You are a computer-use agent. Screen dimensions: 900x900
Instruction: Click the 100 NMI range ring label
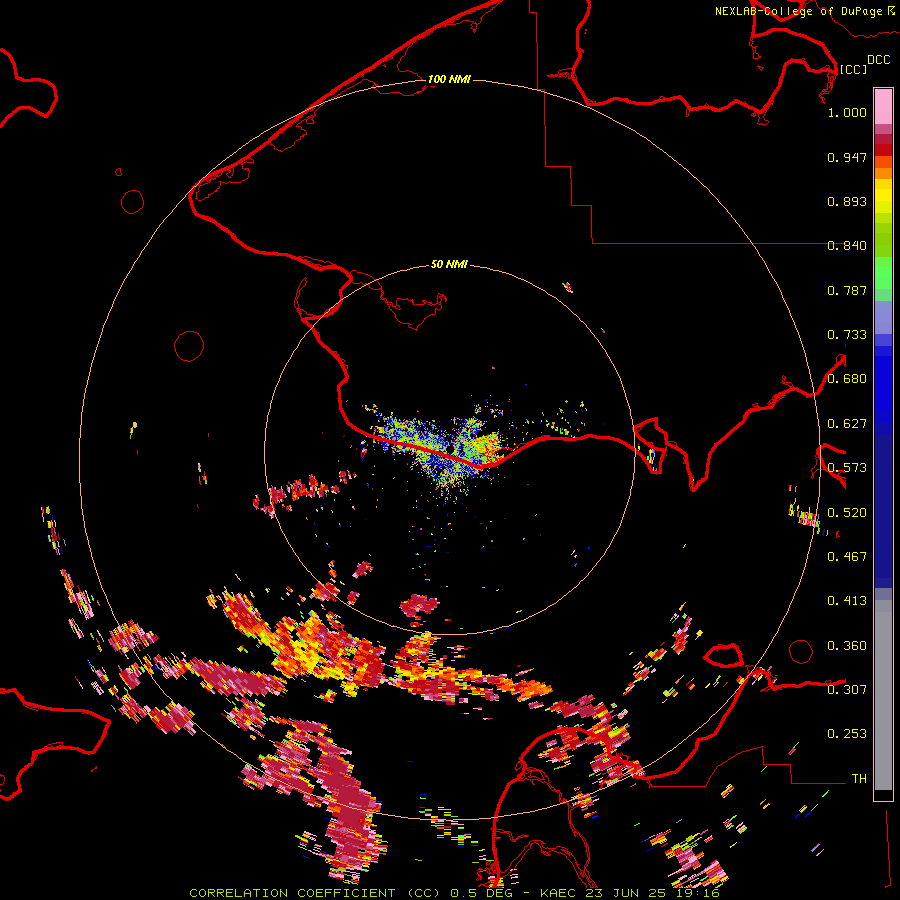pyautogui.click(x=449, y=79)
